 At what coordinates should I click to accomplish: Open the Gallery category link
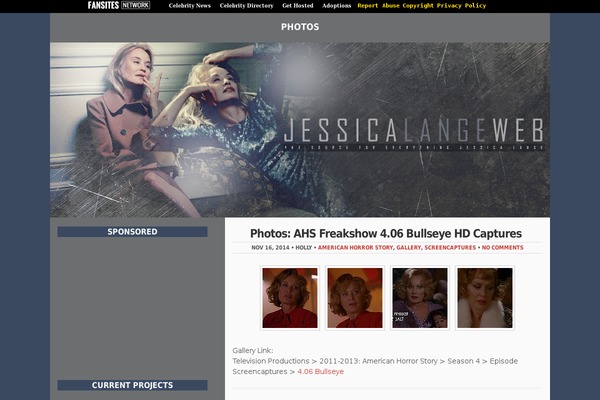408,248
